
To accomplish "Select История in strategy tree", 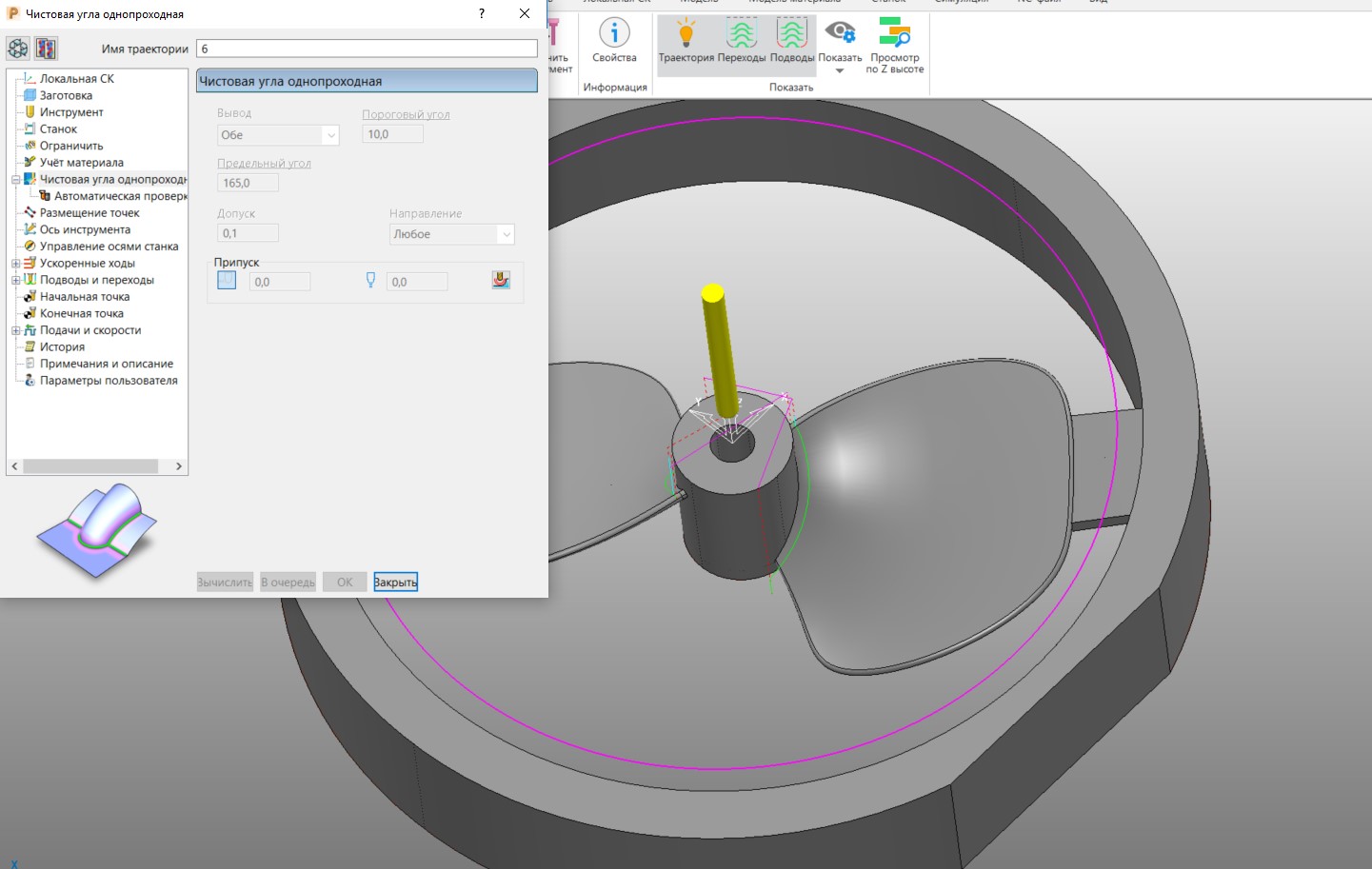I will (62, 347).
